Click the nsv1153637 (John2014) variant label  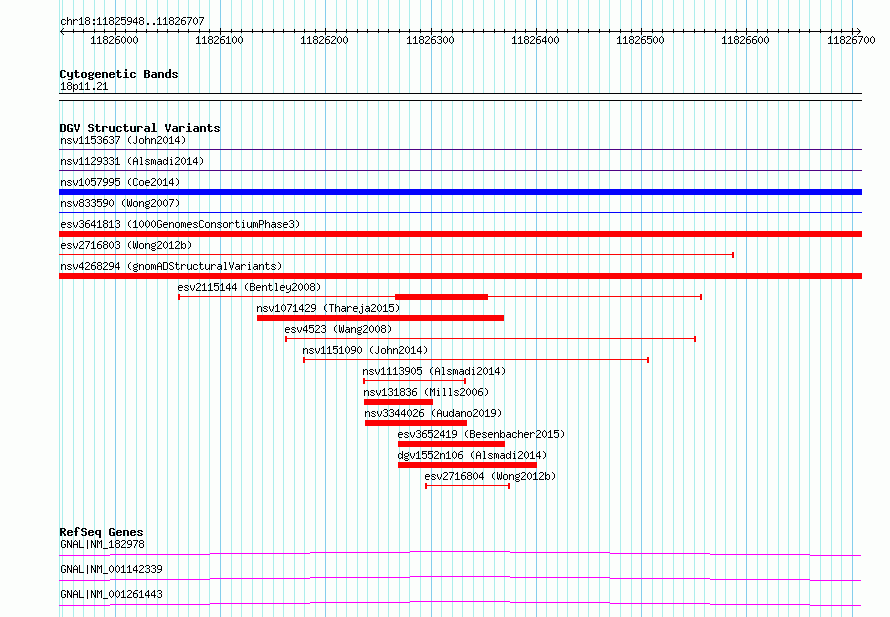click(123, 140)
